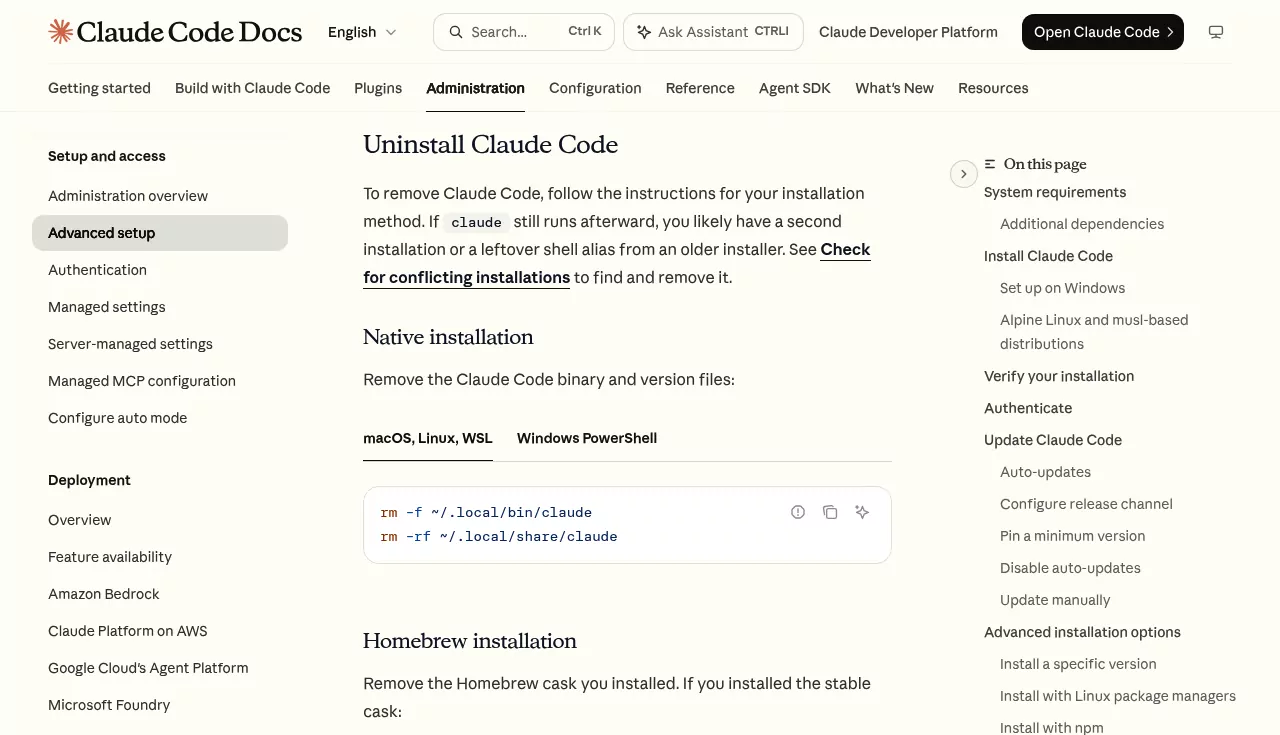This screenshot has height=735, width=1280.
Task: Open the Configuration tab
Action: (595, 88)
